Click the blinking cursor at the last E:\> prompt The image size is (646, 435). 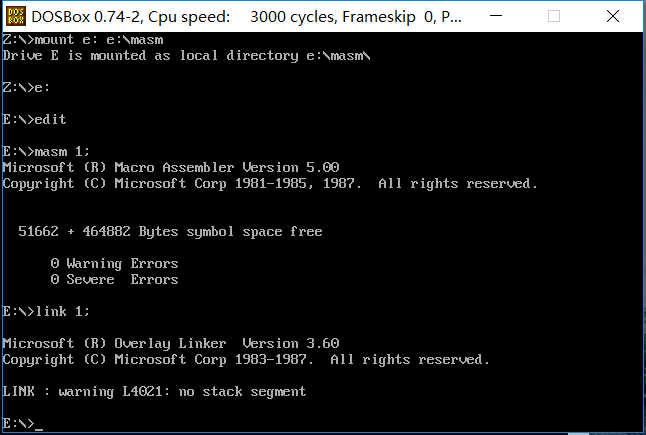coord(39,425)
